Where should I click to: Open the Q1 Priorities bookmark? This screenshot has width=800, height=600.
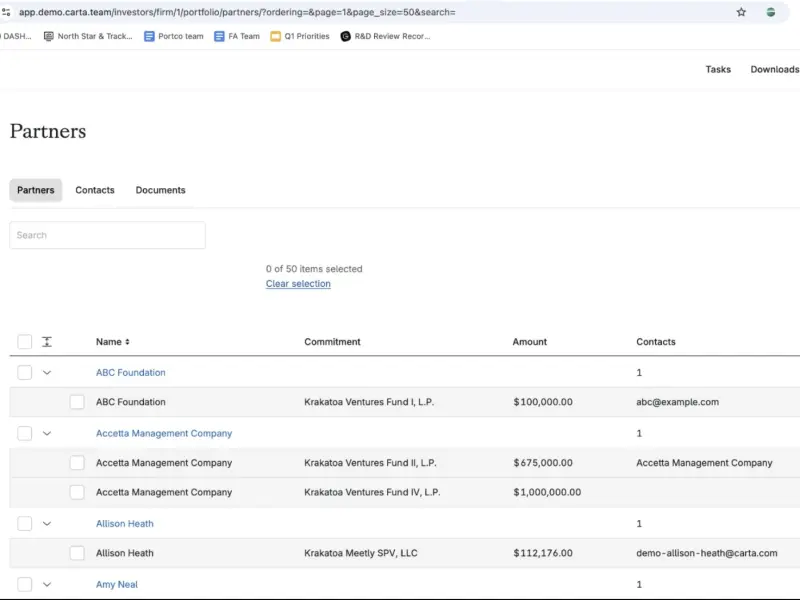tap(299, 36)
